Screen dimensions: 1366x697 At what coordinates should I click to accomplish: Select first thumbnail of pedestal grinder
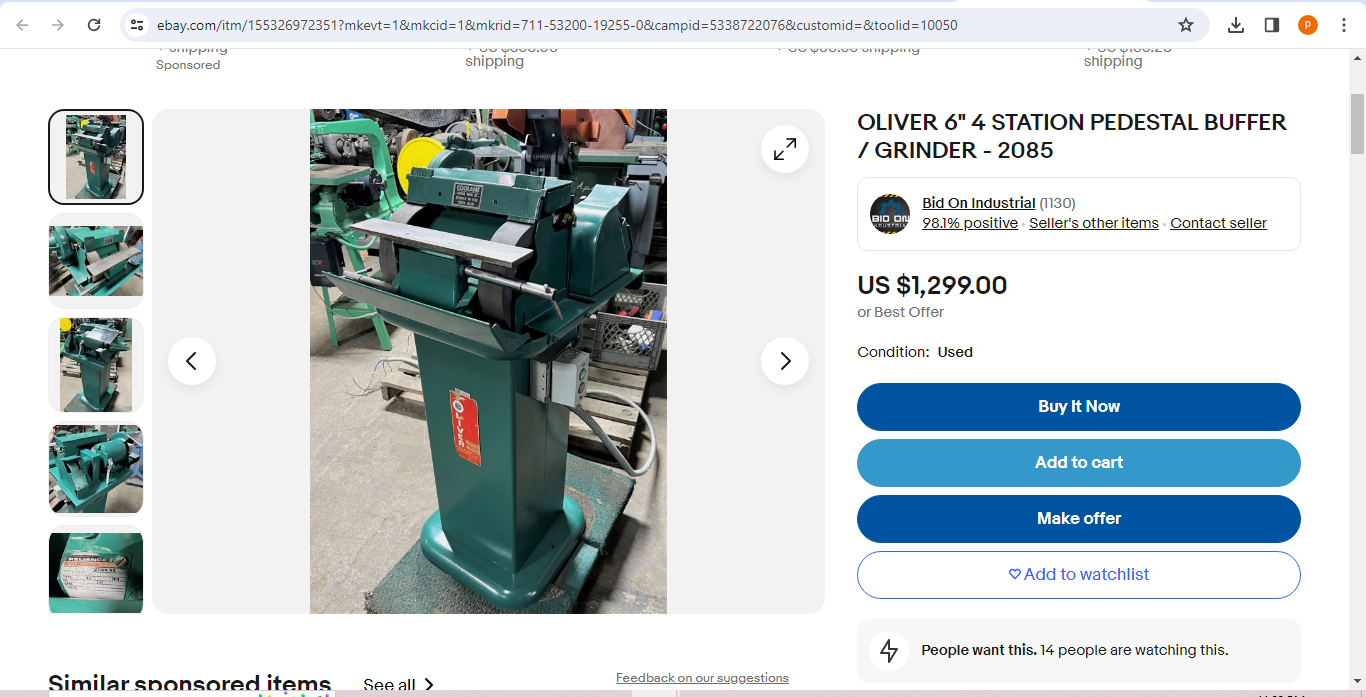pyautogui.click(x=96, y=157)
